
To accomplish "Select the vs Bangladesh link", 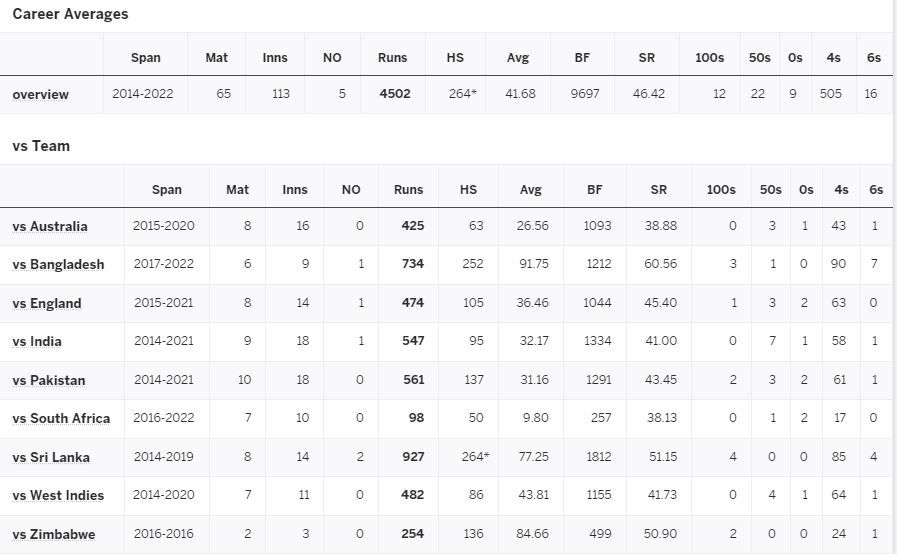I will [58, 265].
